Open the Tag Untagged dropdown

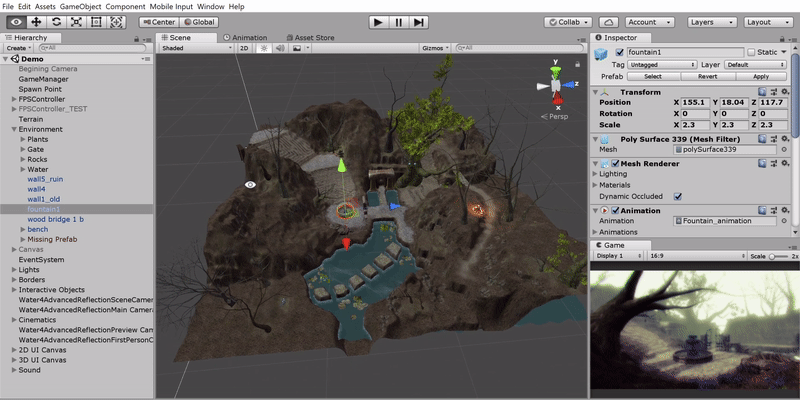click(x=662, y=65)
